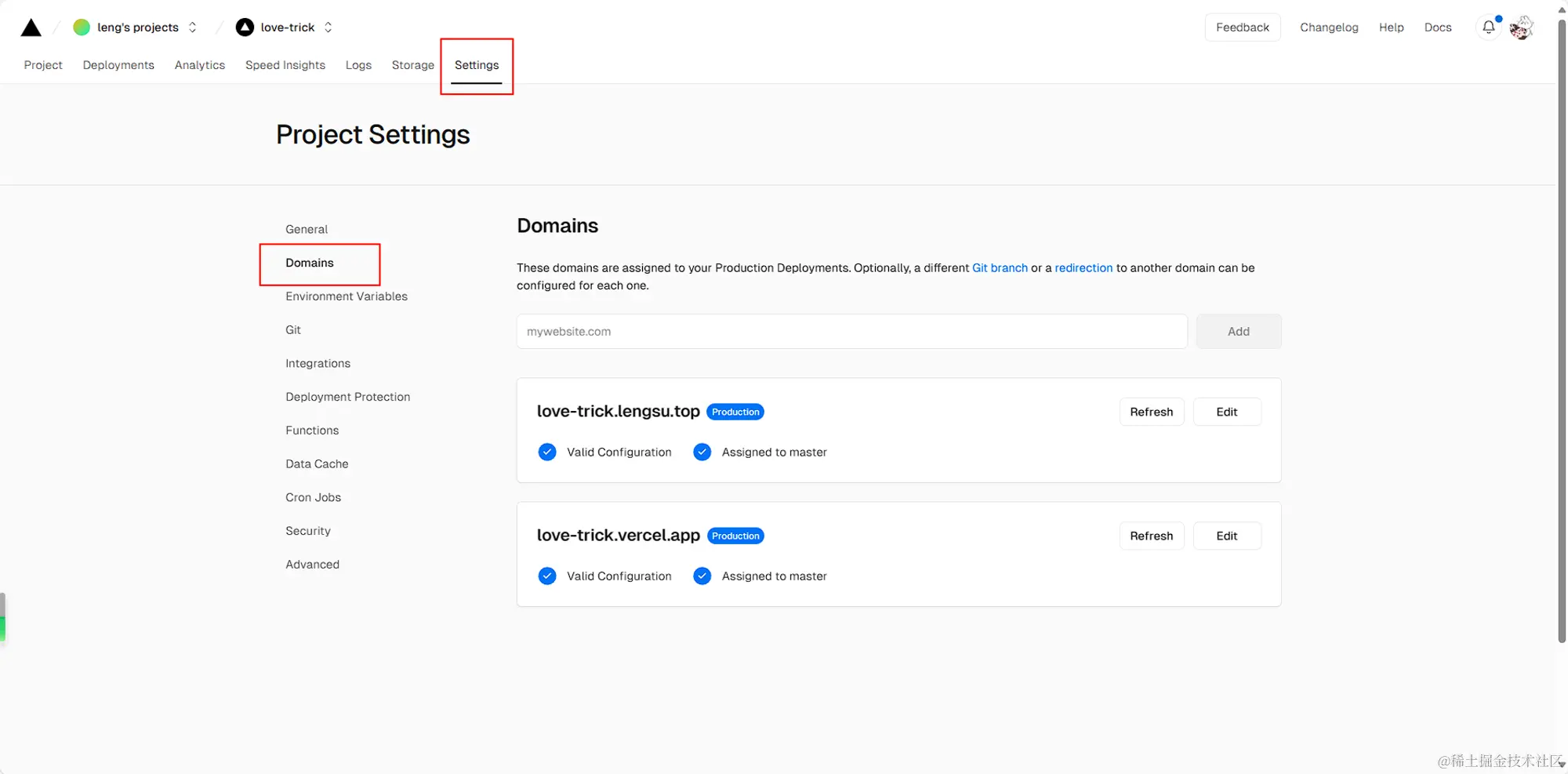Open Deployment Protection settings section
The image size is (1568, 774).
click(x=348, y=397)
